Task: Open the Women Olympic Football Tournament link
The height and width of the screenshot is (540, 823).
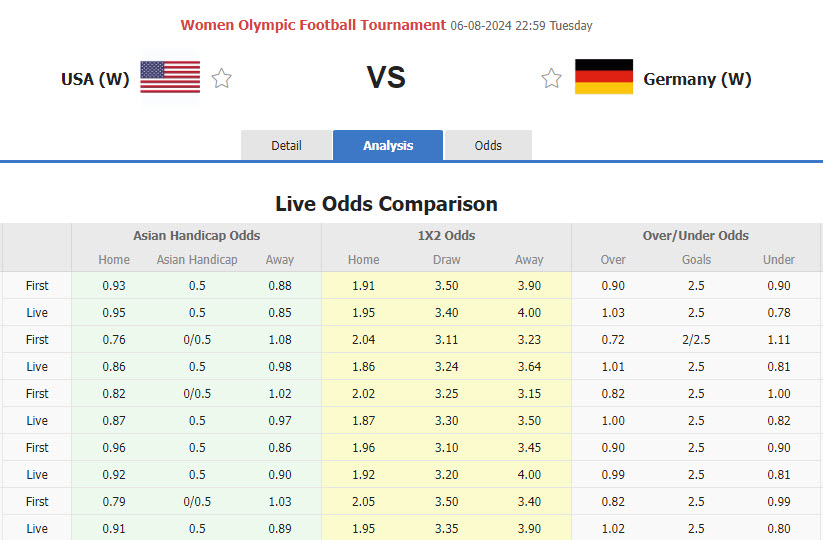Action: [x=313, y=25]
